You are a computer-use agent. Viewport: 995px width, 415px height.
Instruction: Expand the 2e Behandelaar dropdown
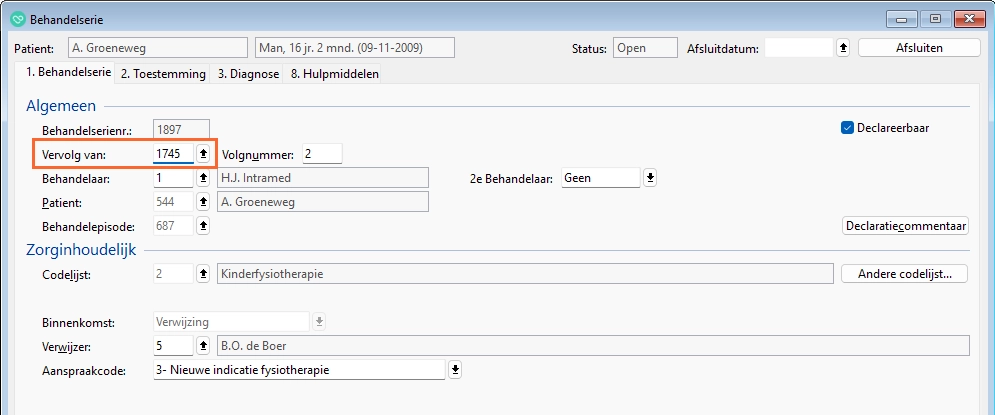coord(650,178)
